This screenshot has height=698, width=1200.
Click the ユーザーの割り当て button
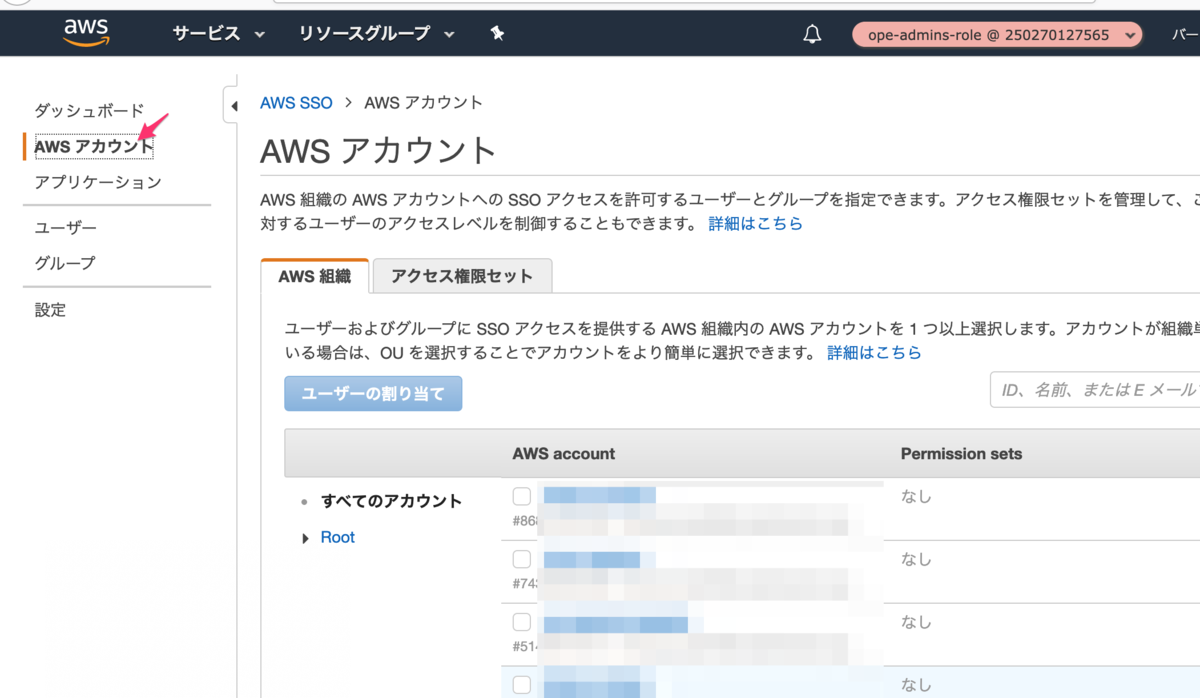[x=373, y=394]
